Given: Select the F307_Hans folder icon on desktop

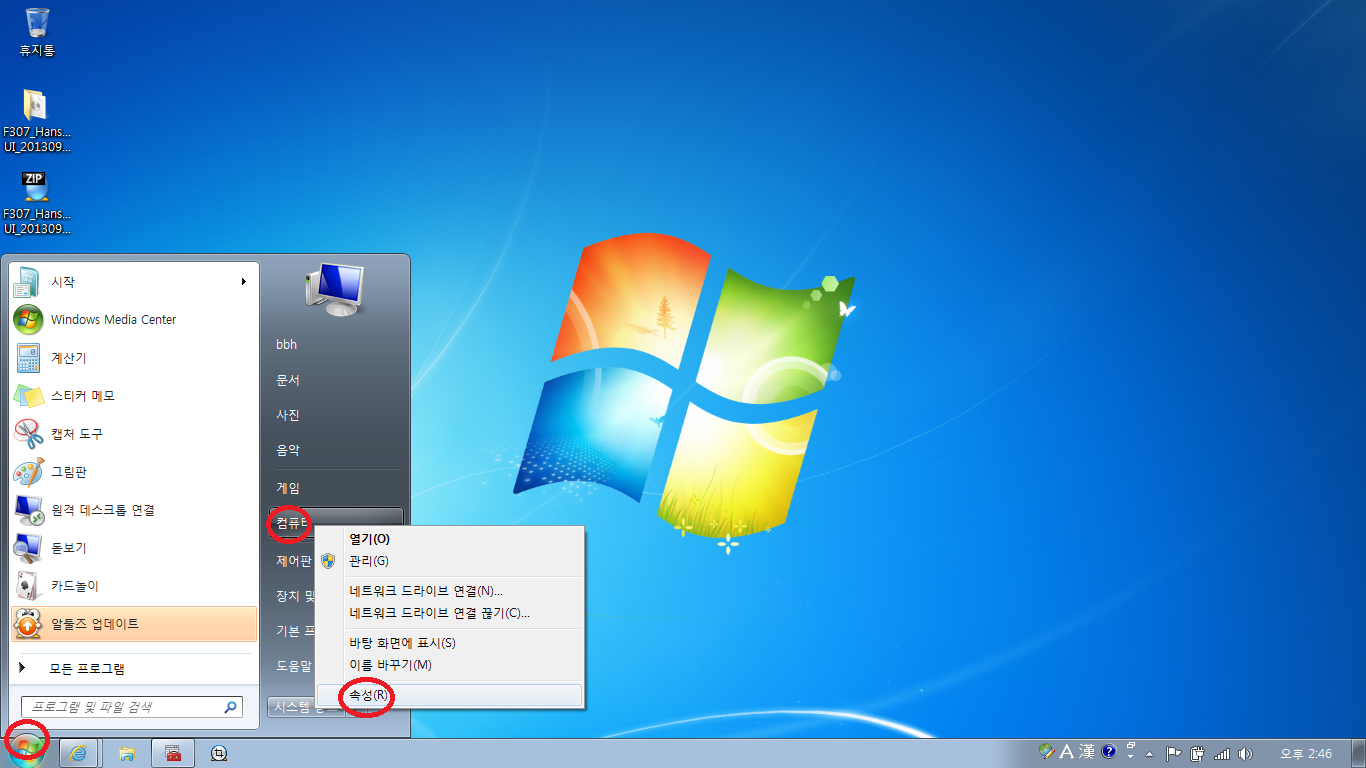Looking at the screenshot, I should (x=37, y=120).
